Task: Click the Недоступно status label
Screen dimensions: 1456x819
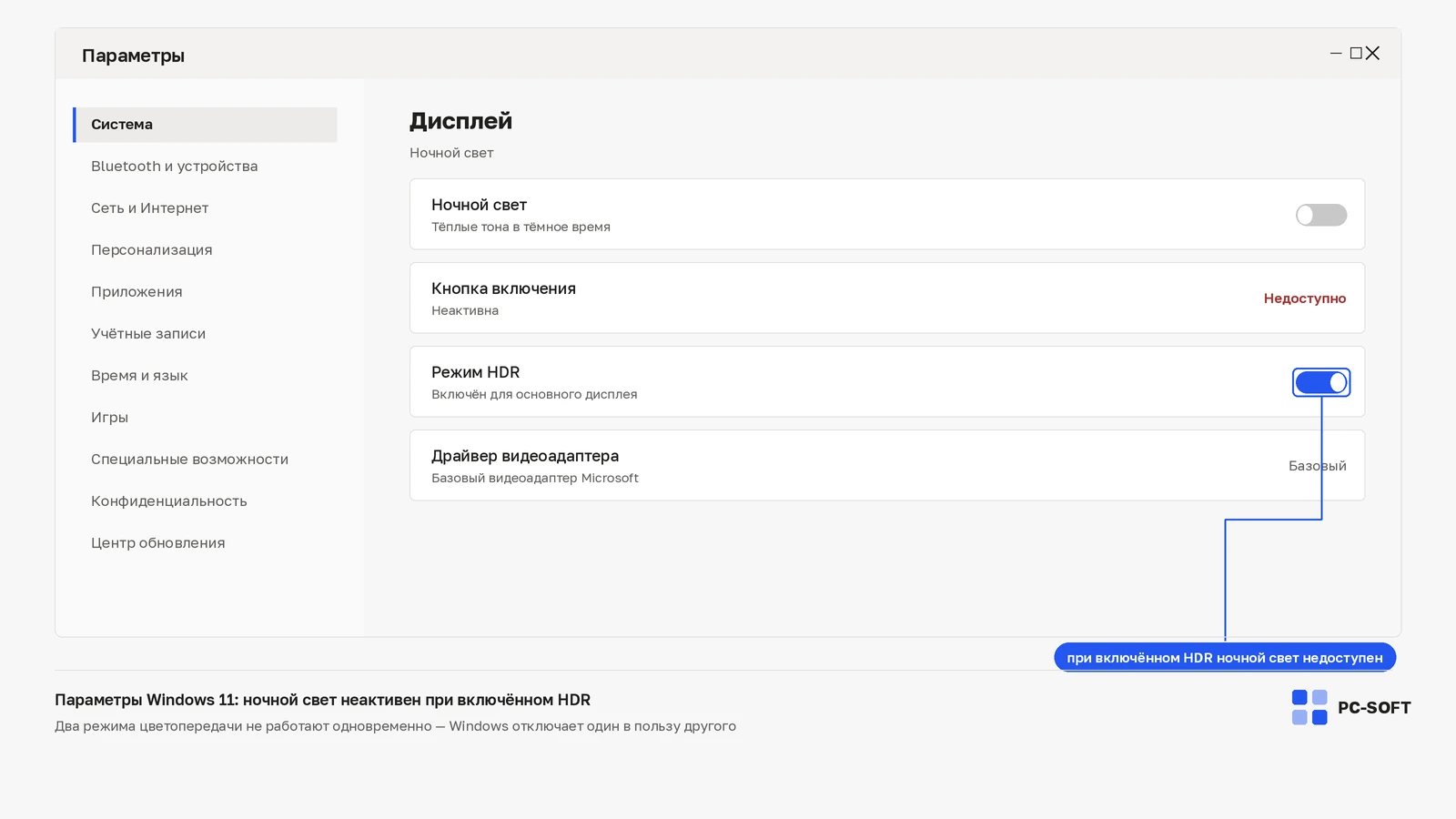Action: 1304,298
